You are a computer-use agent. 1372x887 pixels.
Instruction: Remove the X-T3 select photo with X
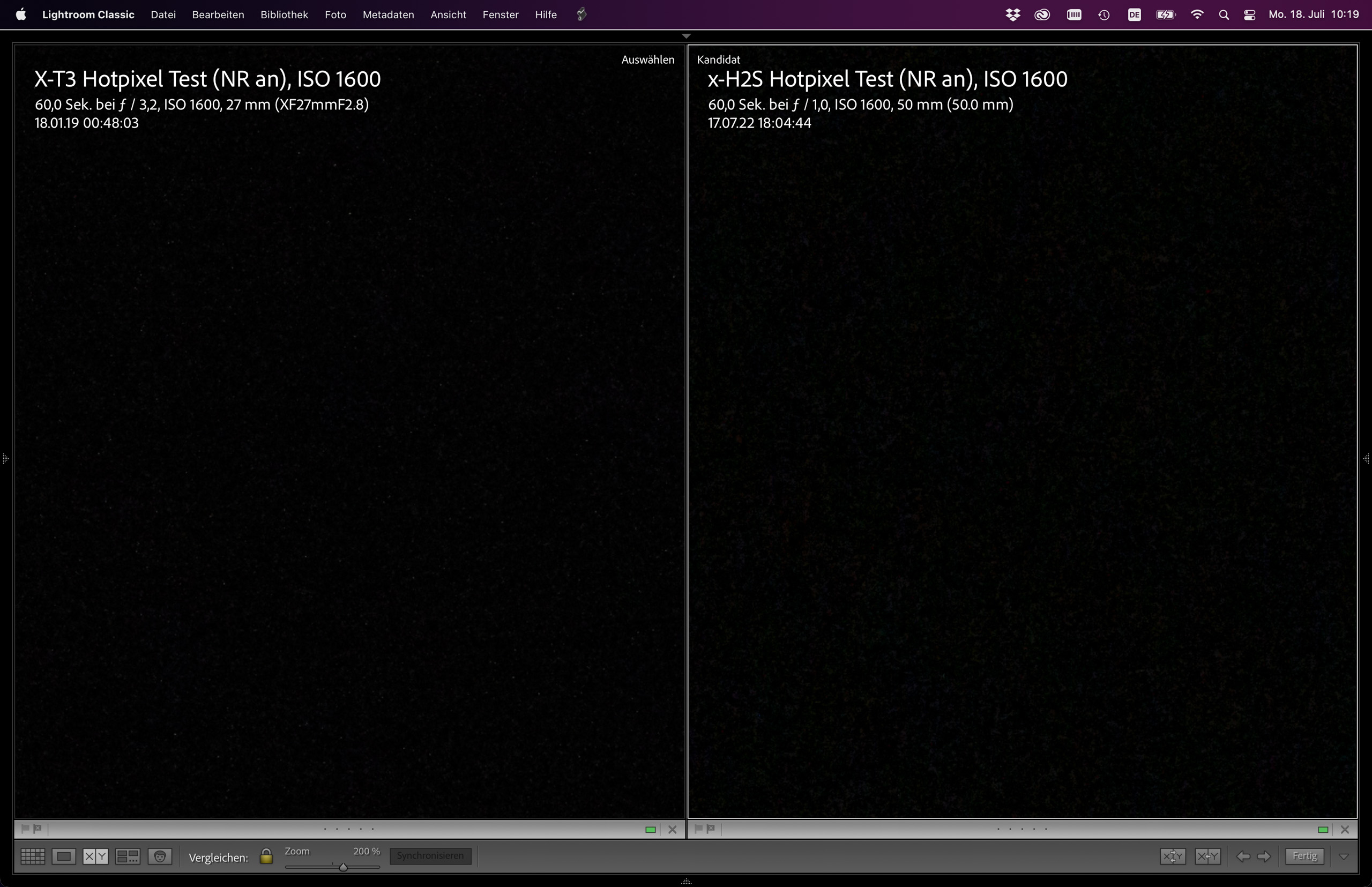672,830
